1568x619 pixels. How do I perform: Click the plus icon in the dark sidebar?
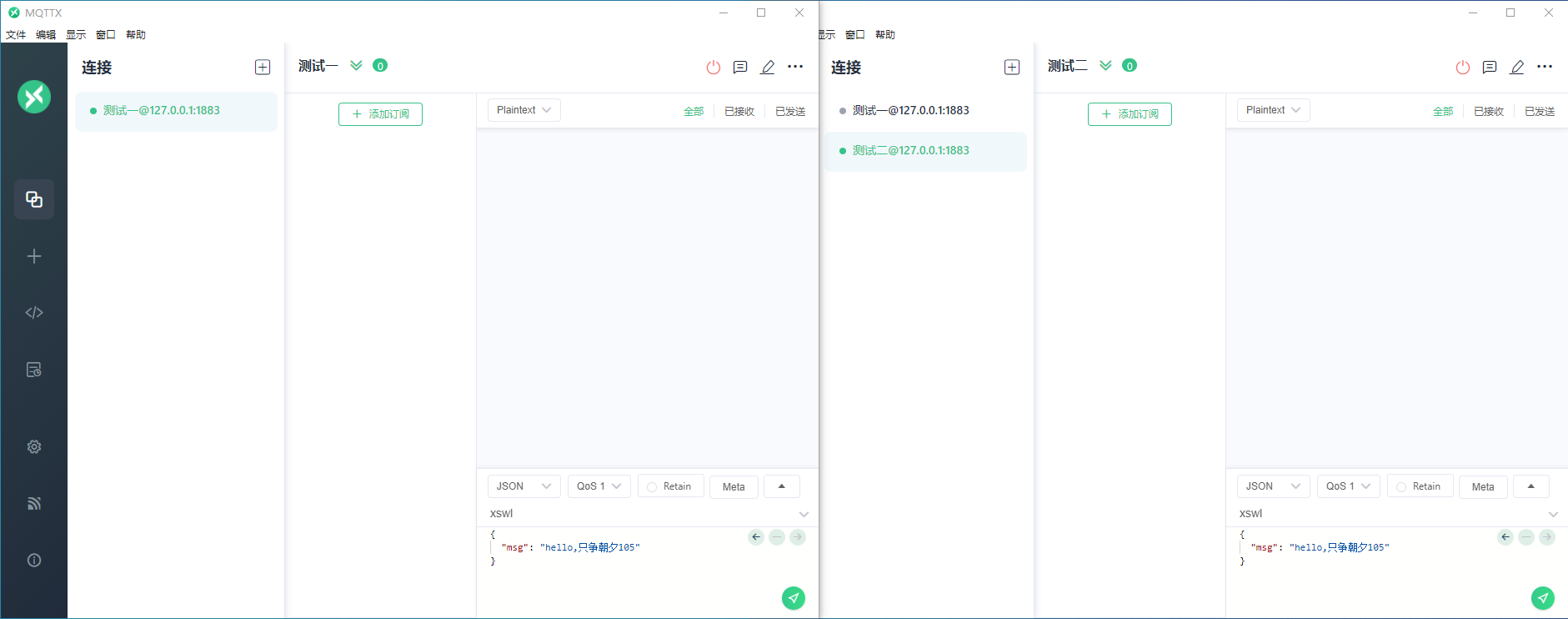click(34, 256)
